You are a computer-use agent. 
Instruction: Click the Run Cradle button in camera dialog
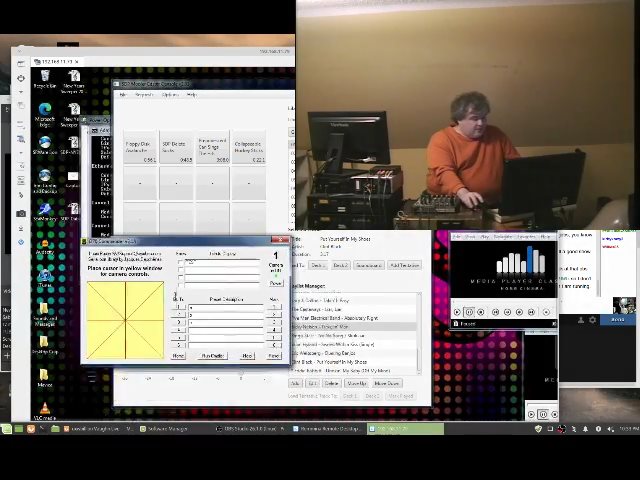213,356
